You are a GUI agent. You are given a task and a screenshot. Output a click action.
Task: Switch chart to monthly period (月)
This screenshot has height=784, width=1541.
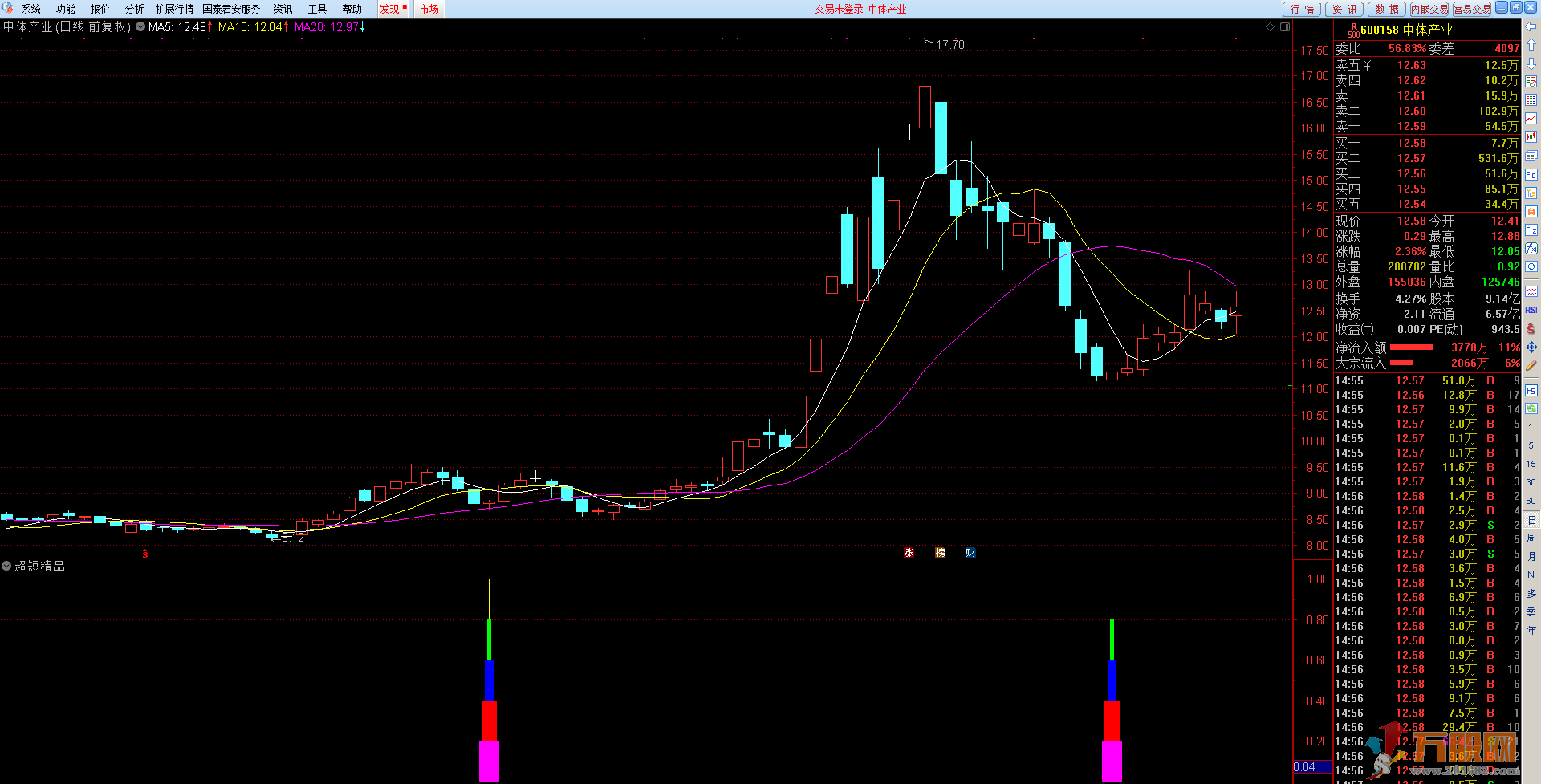coord(1531,556)
